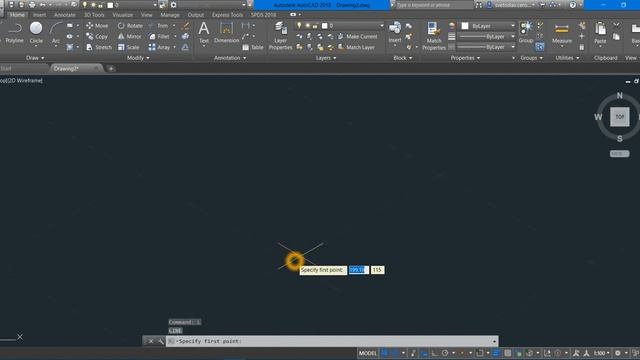The image size is (640, 360).
Task: Click the Rotate tool
Action: tap(130, 26)
